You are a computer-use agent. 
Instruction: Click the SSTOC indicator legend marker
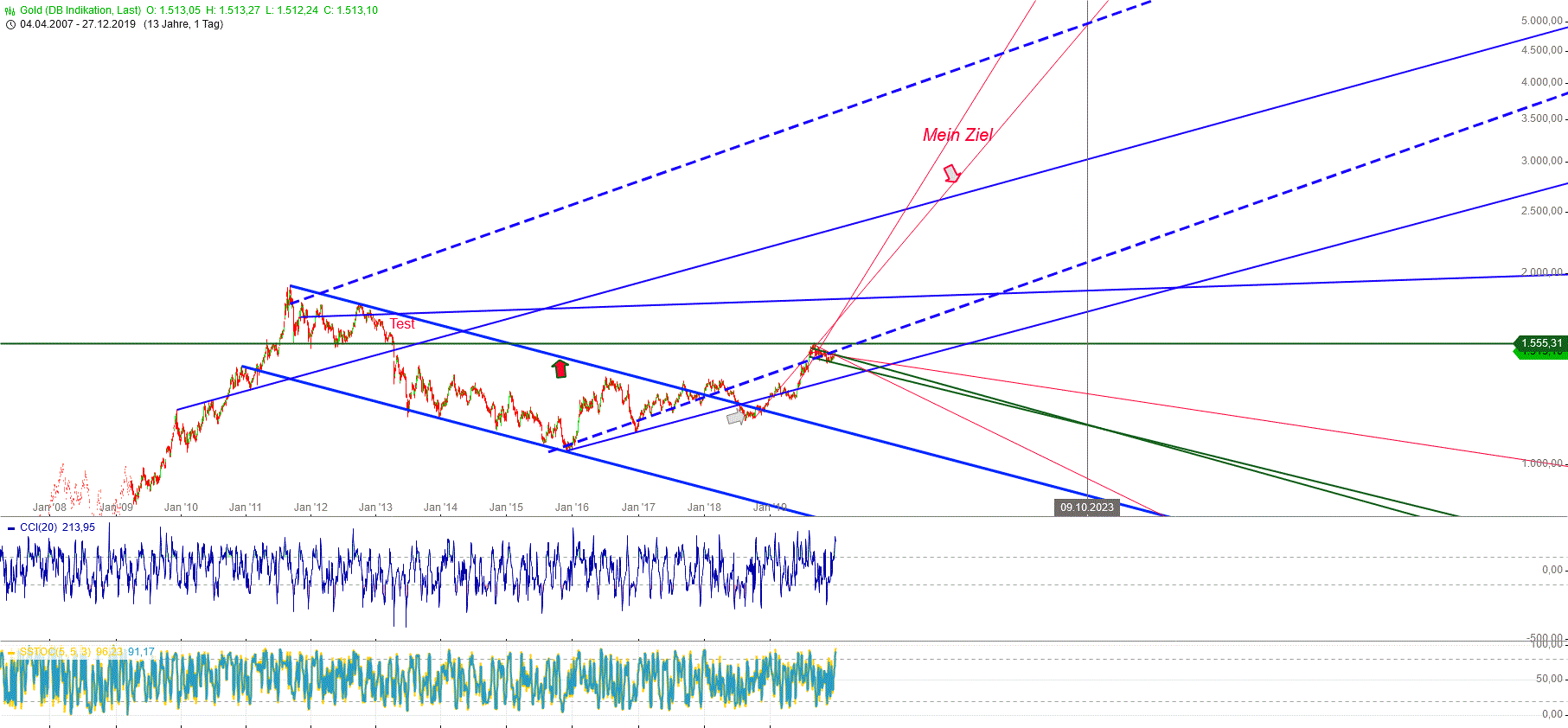pyautogui.click(x=11, y=652)
